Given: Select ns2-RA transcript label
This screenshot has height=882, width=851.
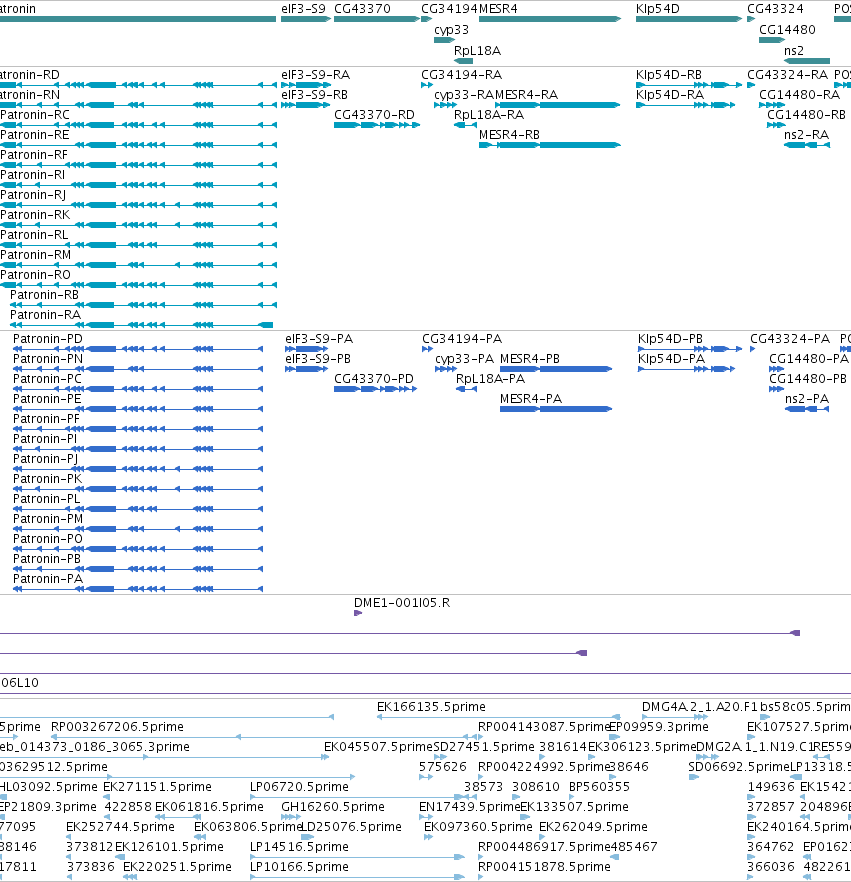Looking at the screenshot, I should pyautogui.click(x=807, y=135).
